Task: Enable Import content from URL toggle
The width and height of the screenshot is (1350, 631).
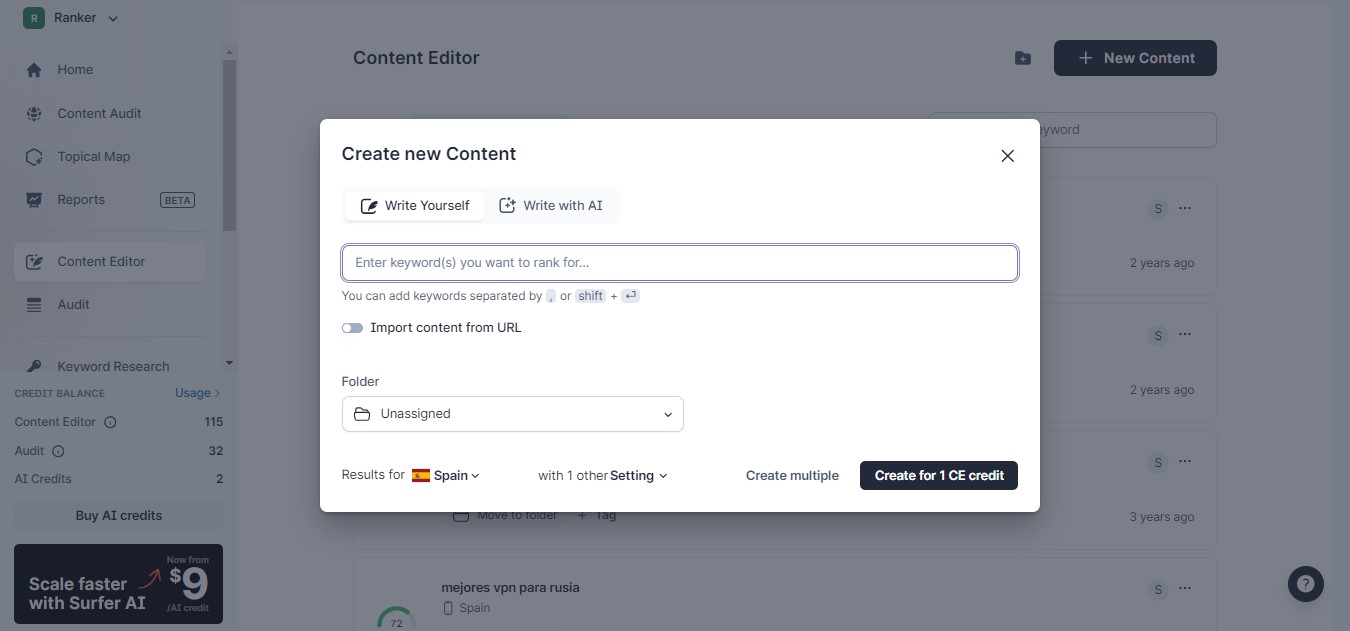Action: 352,328
